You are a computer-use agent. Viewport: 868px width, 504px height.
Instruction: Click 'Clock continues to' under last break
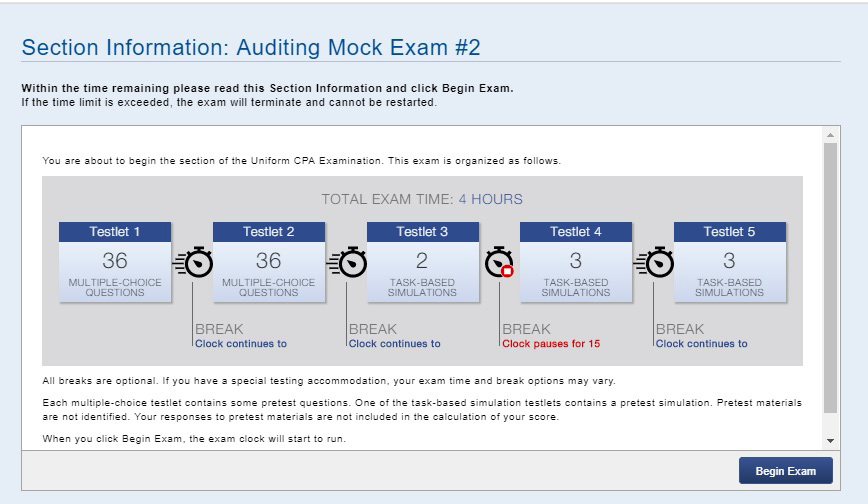tap(702, 344)
